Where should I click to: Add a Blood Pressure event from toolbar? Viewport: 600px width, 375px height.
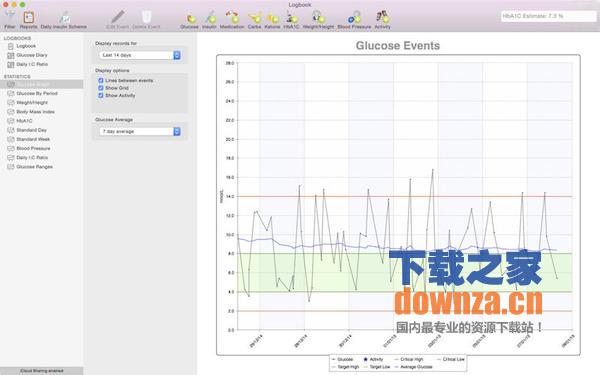click(354, 19)
